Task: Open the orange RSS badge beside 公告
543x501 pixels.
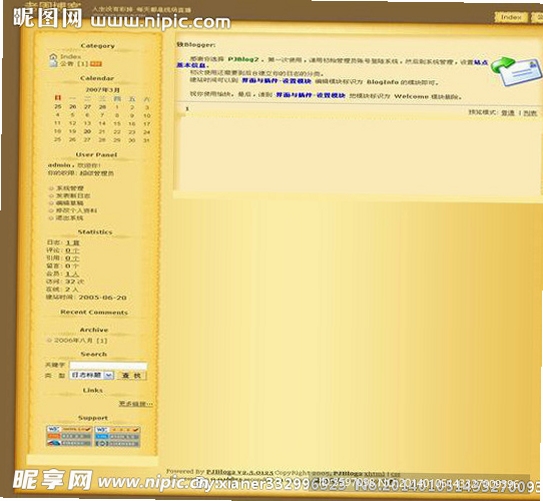Action: click(x=96, y=64)
